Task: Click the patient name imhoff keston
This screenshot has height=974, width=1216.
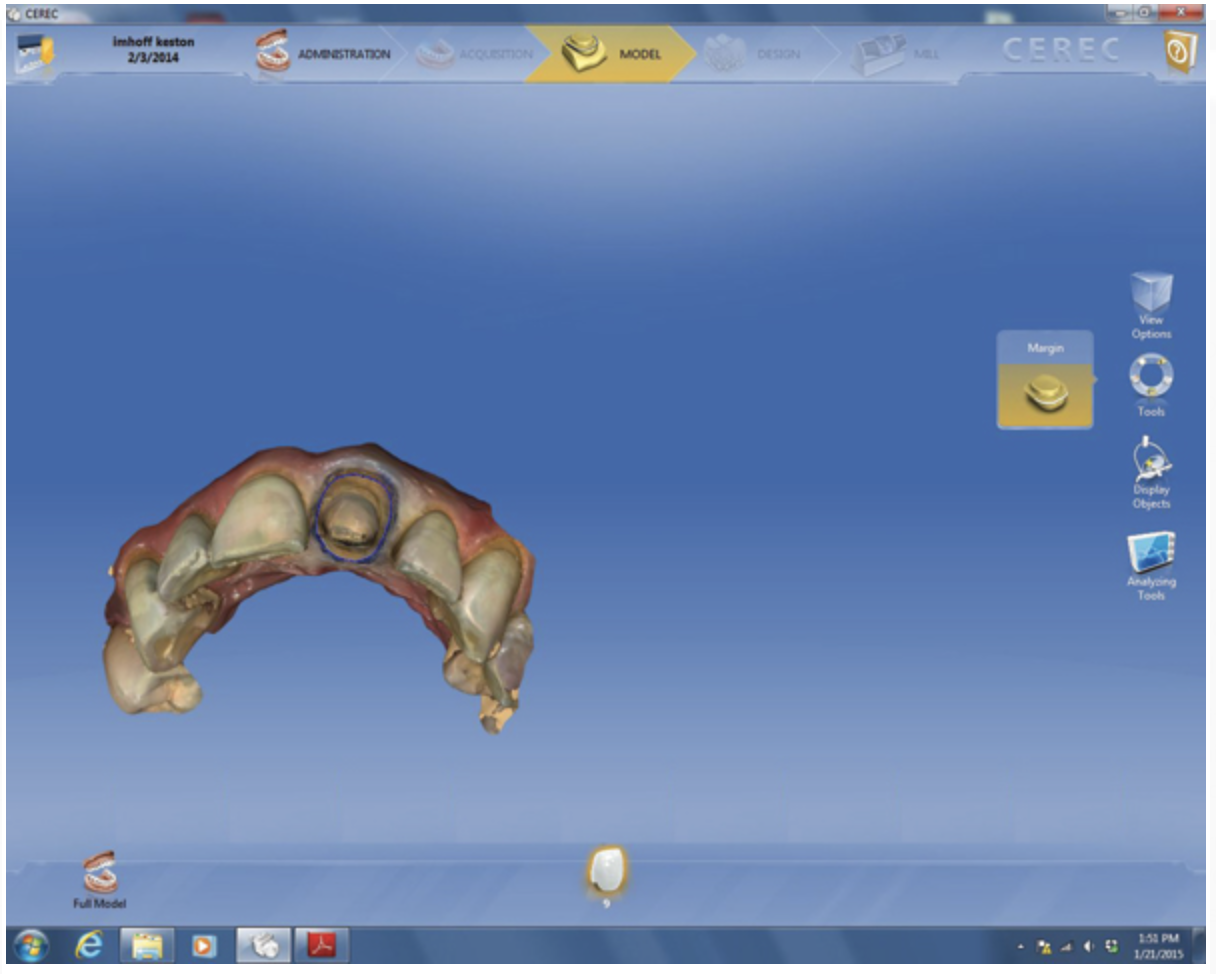Action: point(153,43)
